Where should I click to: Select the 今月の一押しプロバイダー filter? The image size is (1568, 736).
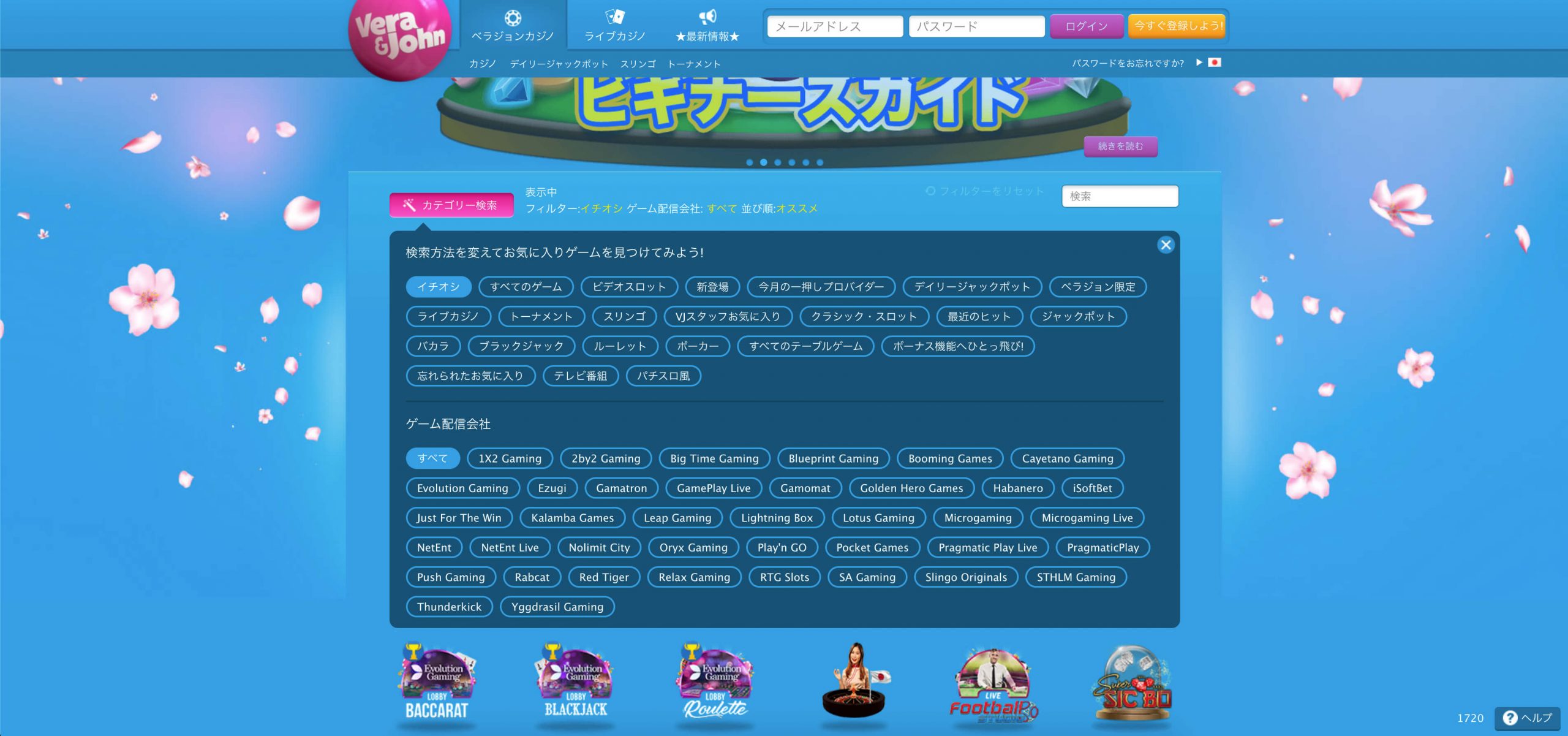click(821, 287)
